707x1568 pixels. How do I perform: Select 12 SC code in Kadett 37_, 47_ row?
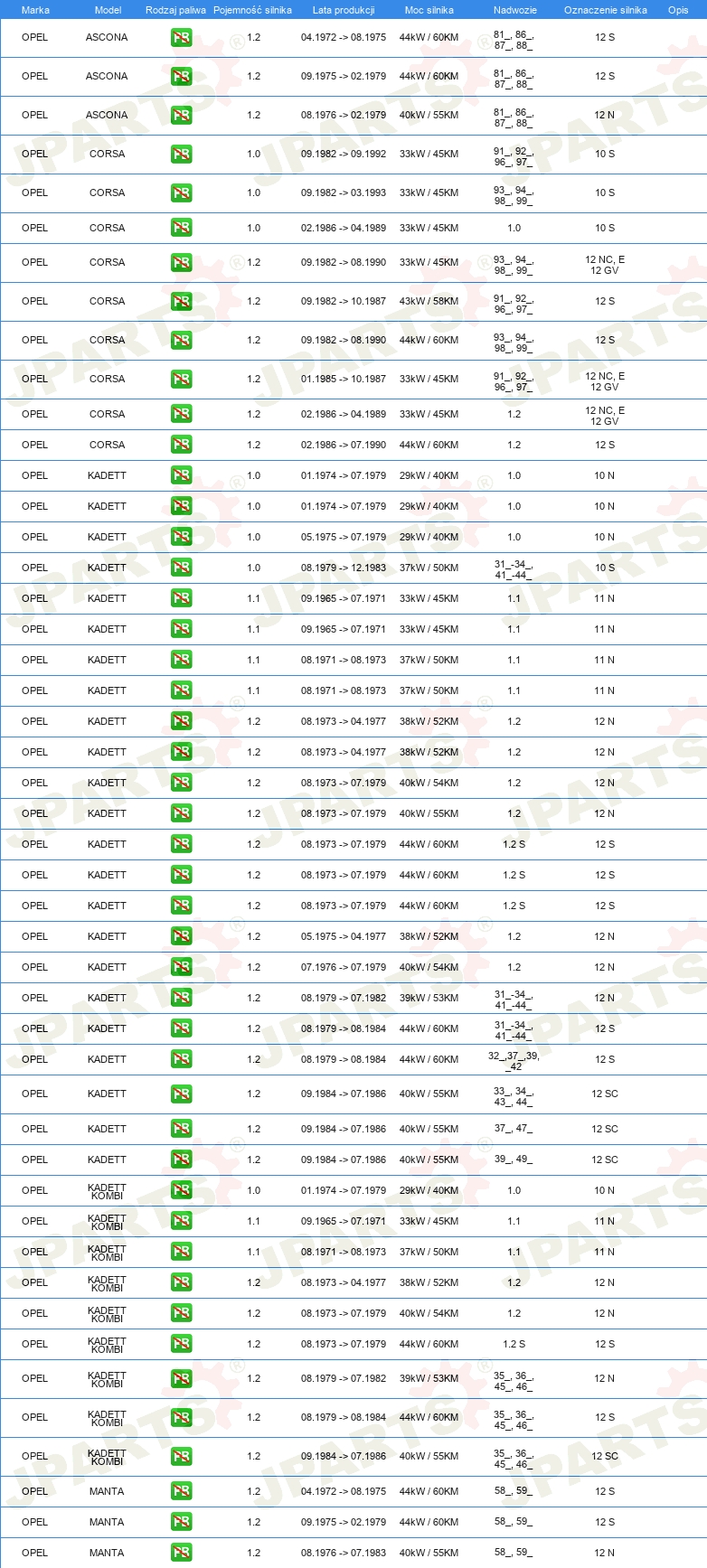click(x=605, y=1130)
